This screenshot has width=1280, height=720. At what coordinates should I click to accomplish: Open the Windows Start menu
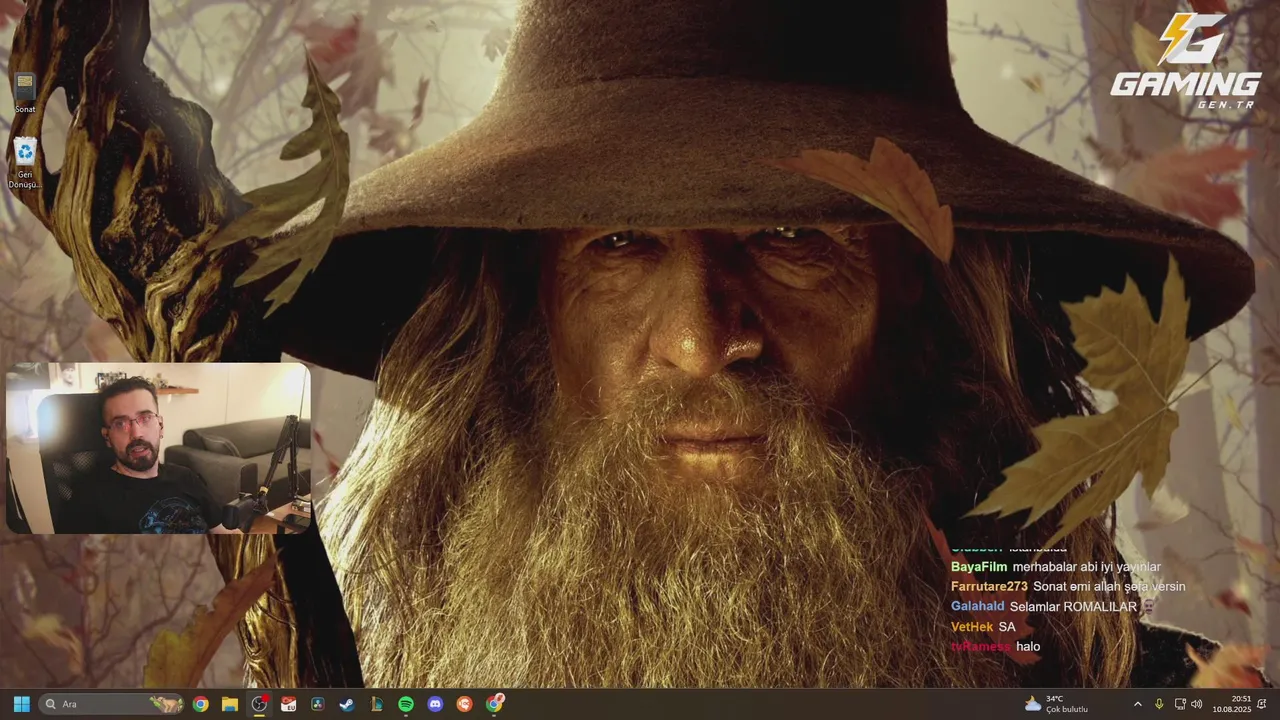tap(21, 704)
